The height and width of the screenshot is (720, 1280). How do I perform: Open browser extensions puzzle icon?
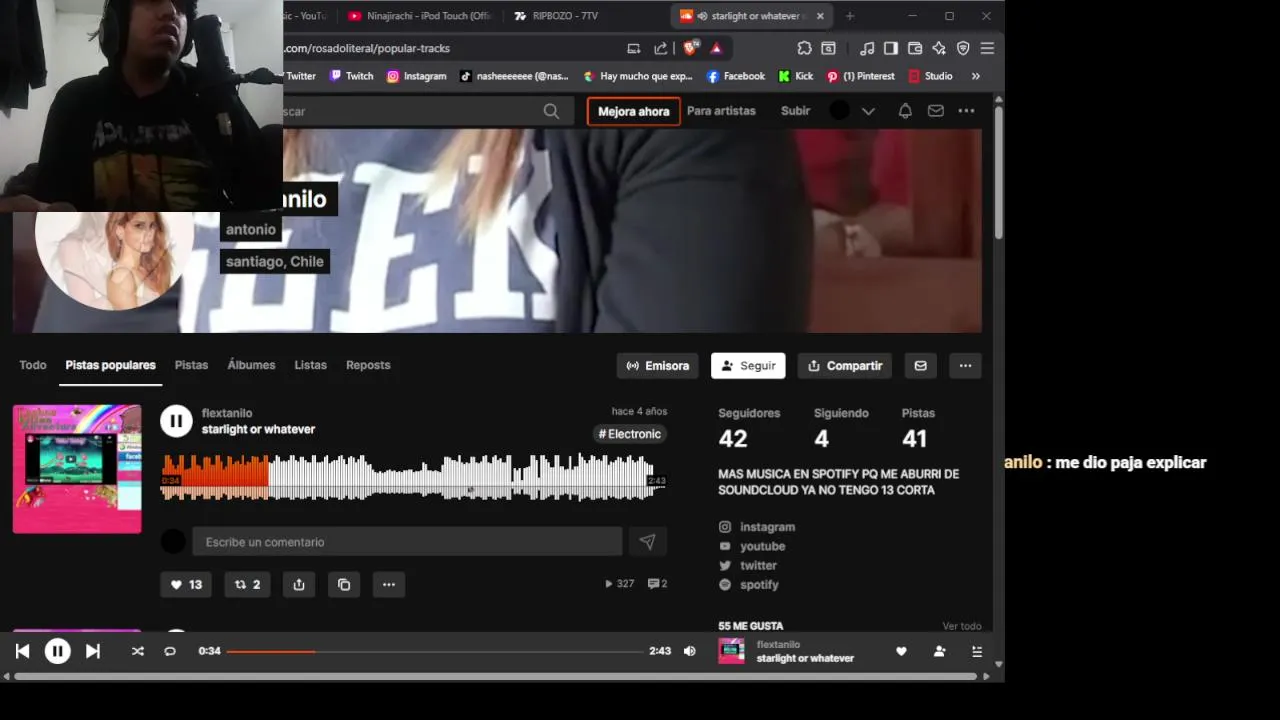pyautogui.click(x=804, y=48)
